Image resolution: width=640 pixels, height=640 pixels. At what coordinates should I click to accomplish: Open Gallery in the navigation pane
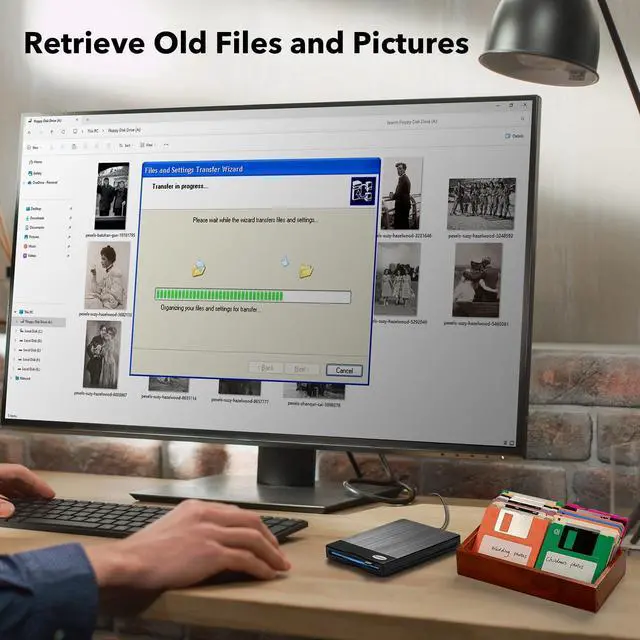36,173
